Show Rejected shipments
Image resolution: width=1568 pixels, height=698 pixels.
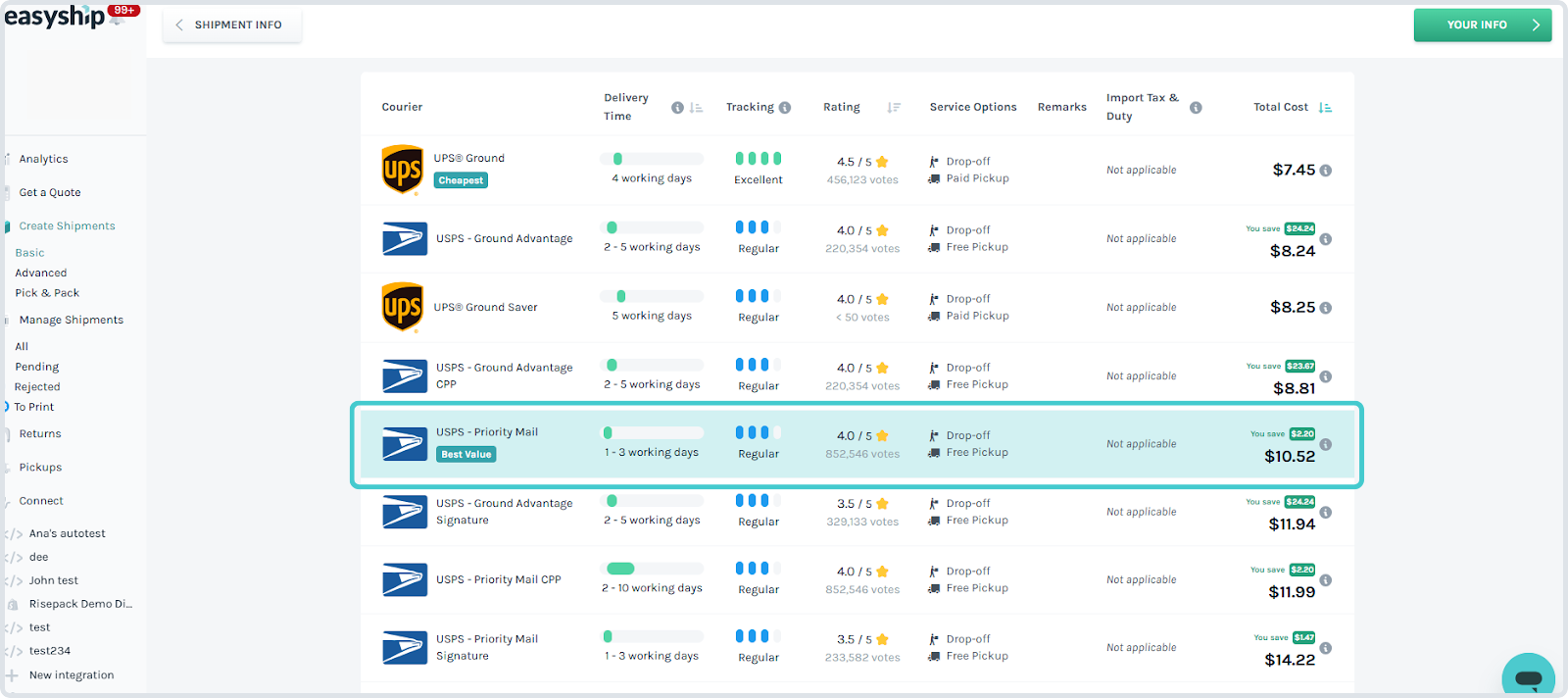tap(37, 387)
